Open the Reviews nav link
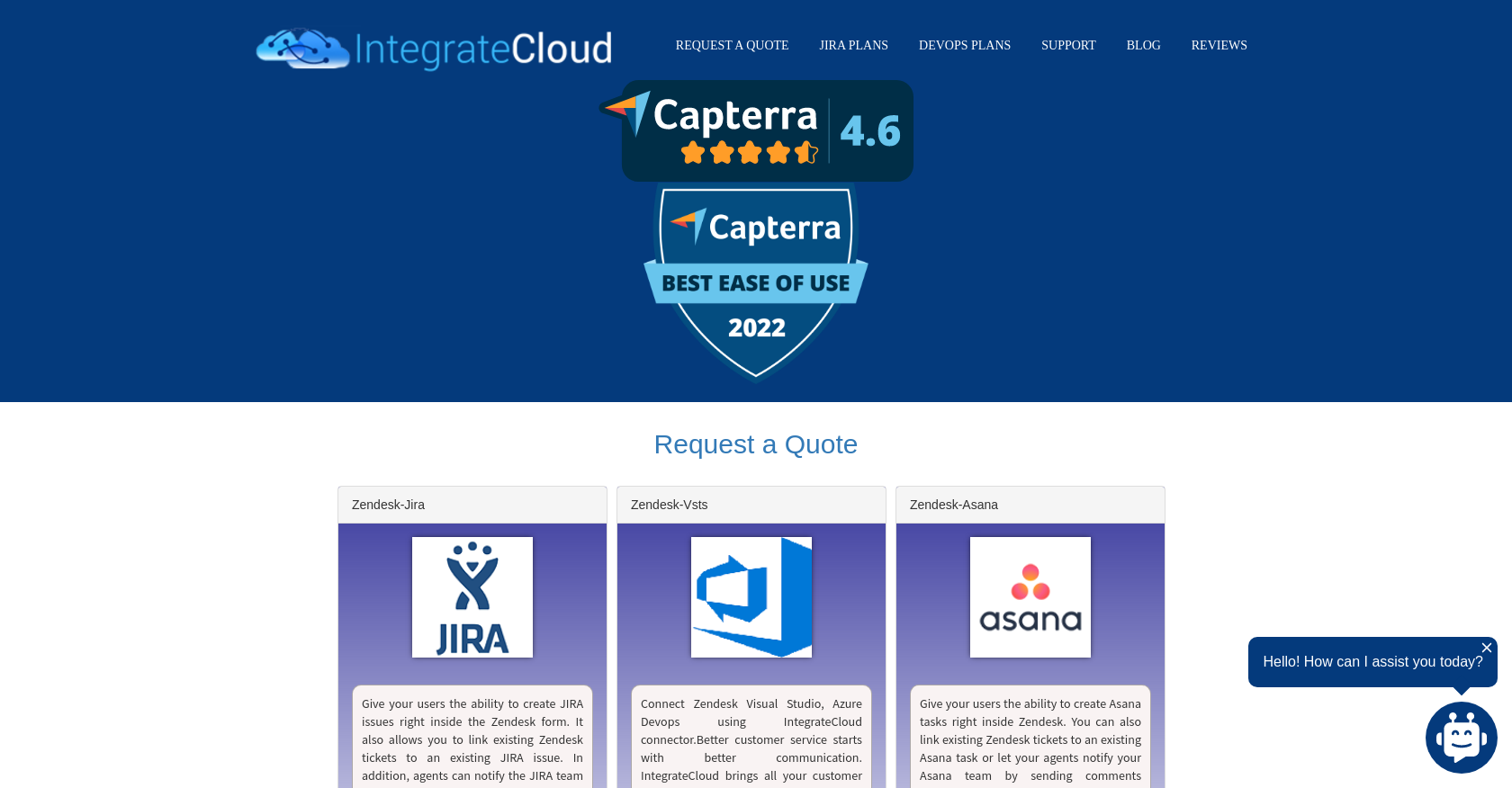1512x788 pixels. coord(1219,45)
